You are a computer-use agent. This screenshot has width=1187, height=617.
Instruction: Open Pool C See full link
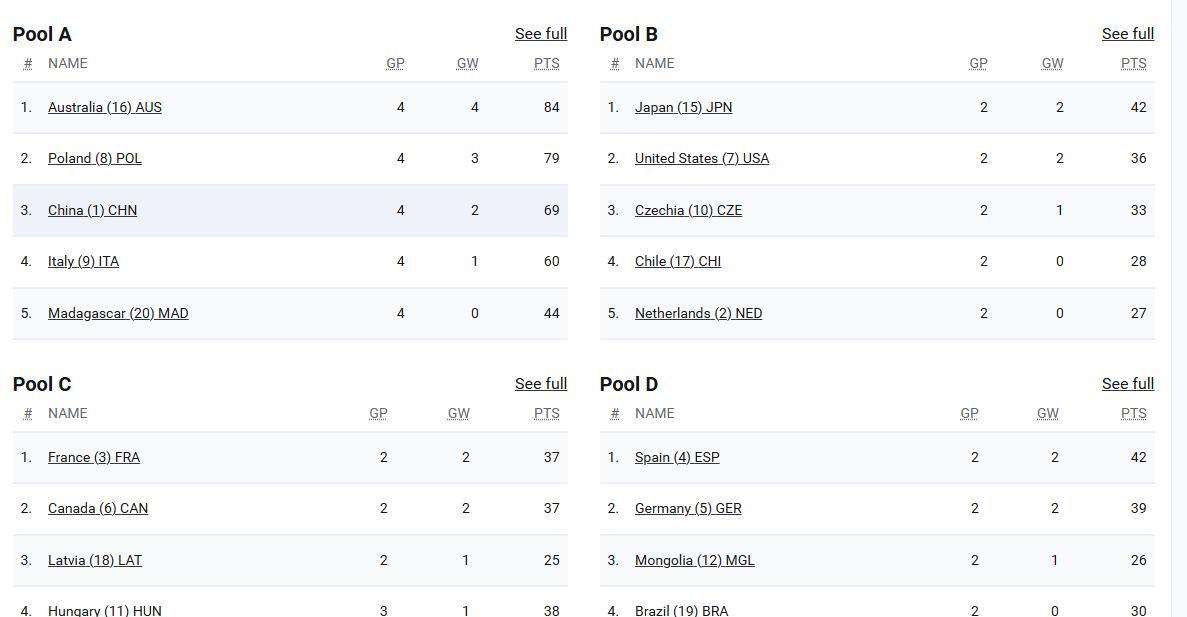[x=541, y=384]
